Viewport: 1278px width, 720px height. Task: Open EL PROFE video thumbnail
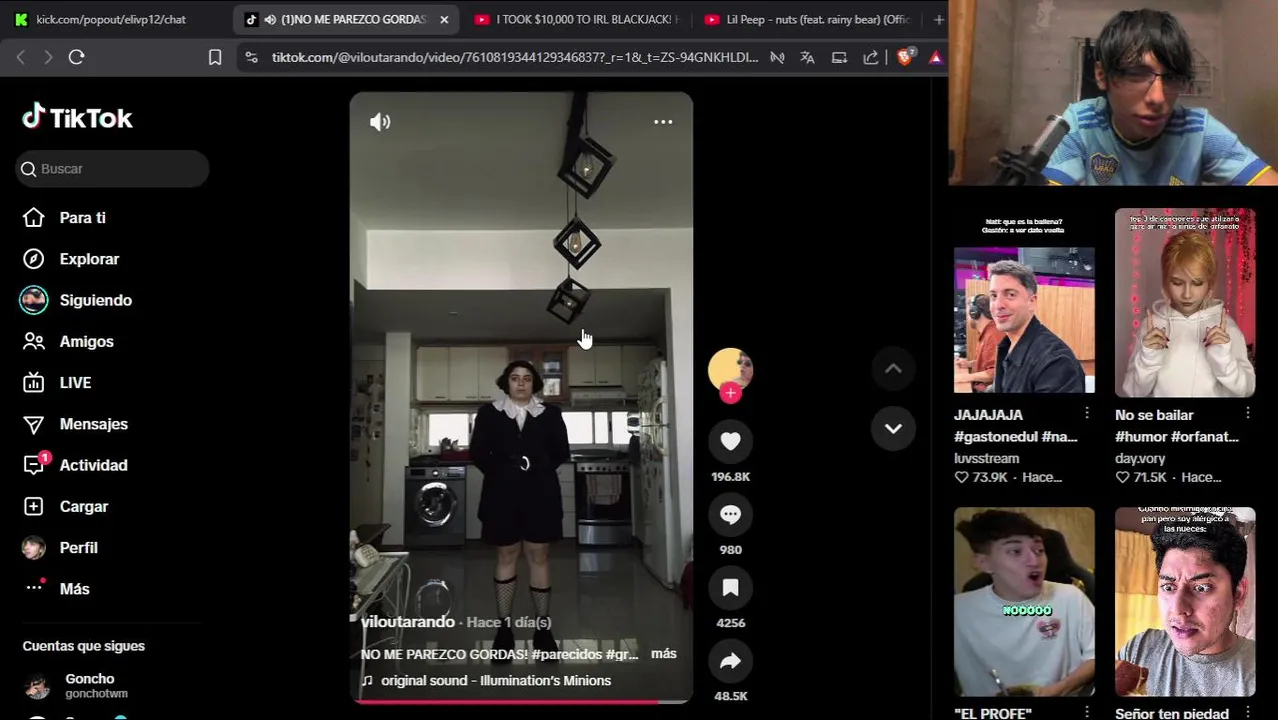pyautogui.click(x=1024, y=601)
